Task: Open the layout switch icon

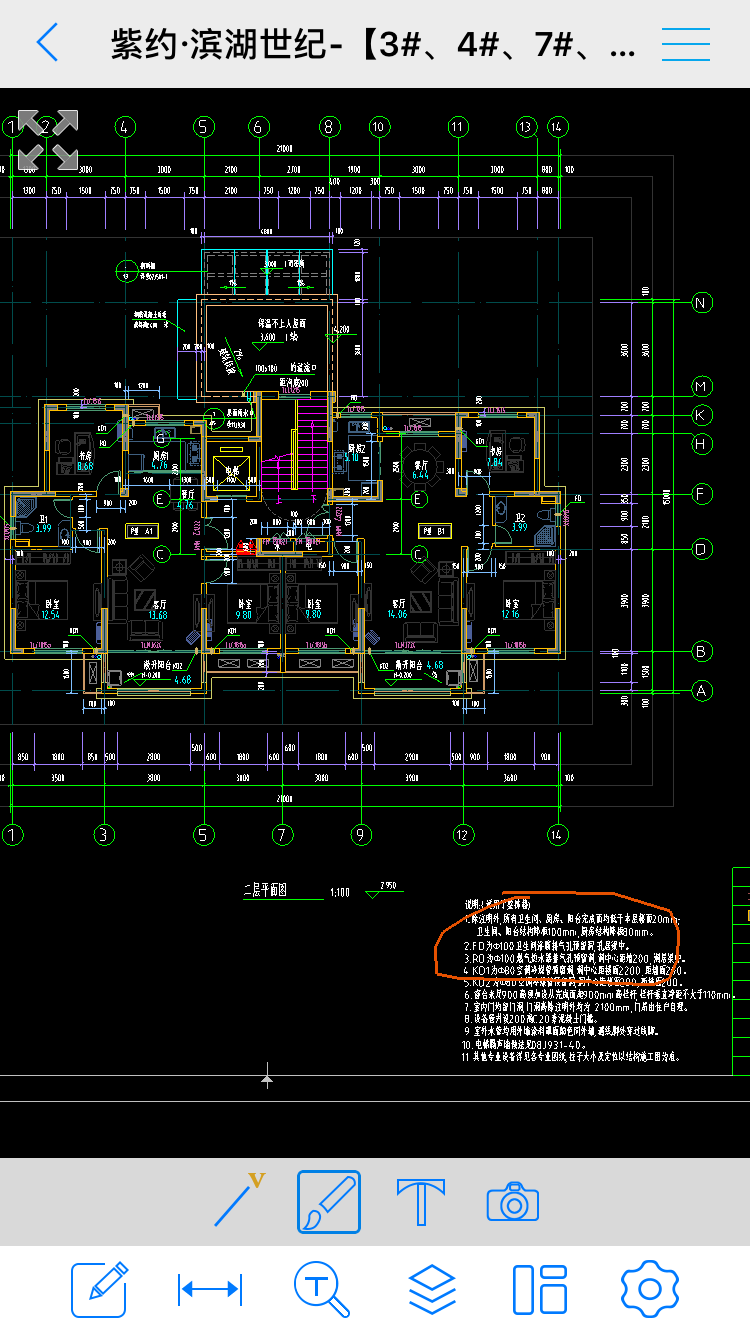Action: 540,1290
